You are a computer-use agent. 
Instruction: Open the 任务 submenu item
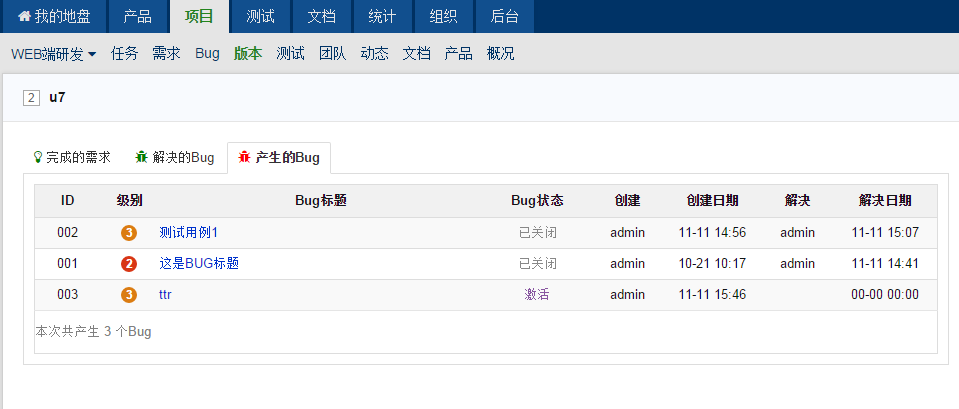[x=125, y=54]
